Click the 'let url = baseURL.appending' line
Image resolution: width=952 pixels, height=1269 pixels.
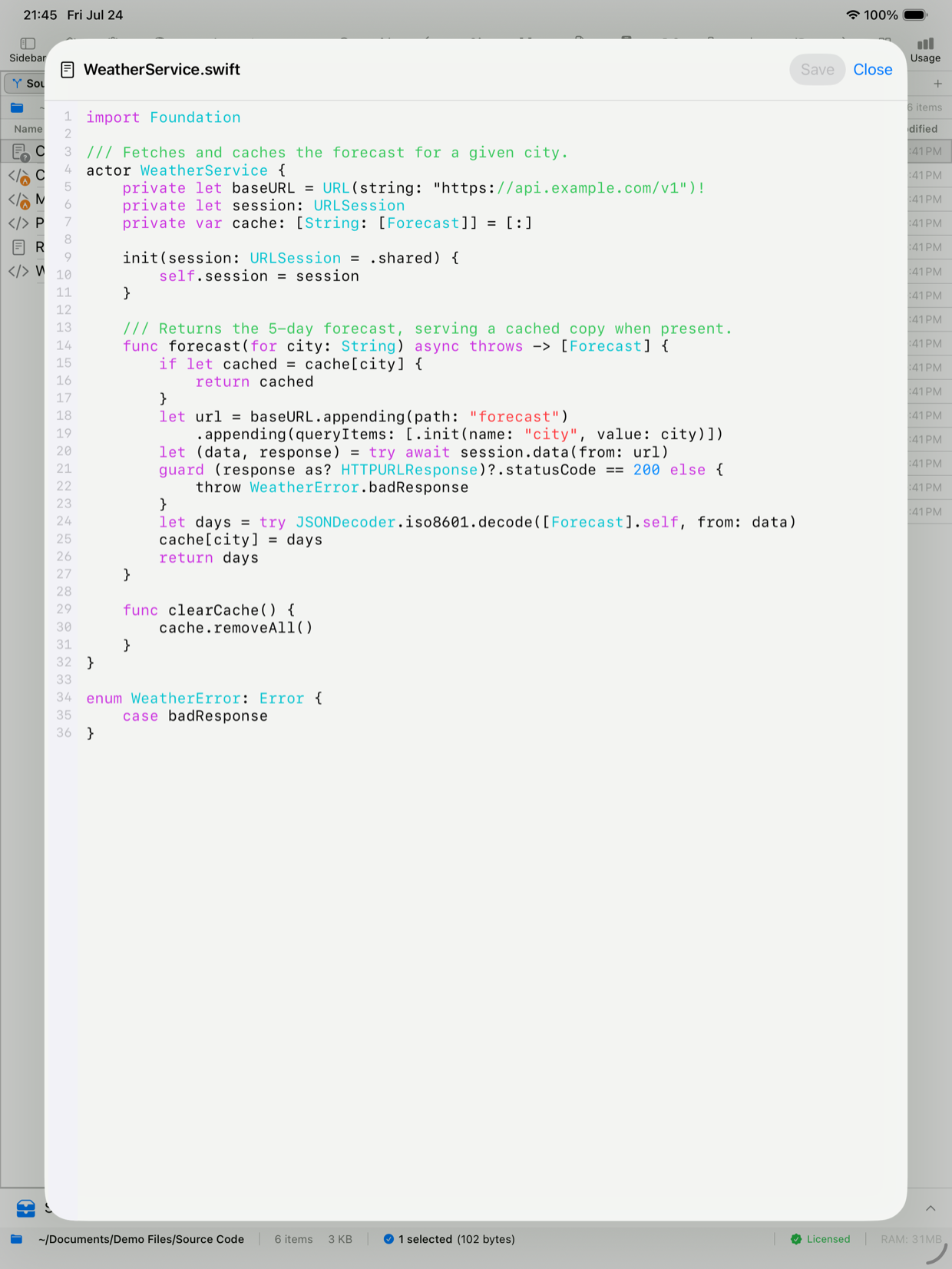[x=364, y=417]
